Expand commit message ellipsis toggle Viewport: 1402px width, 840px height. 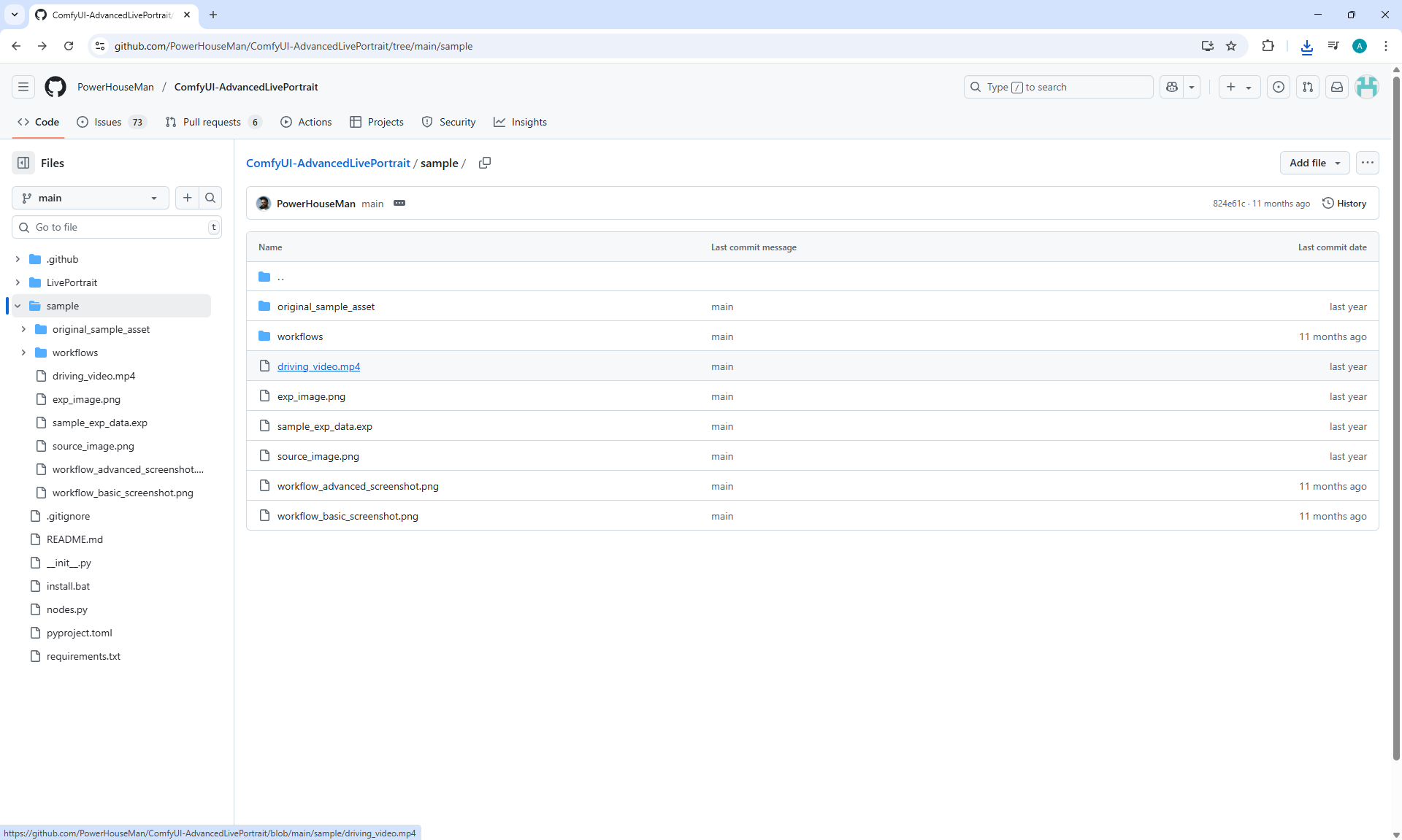(x=399, y=204)
